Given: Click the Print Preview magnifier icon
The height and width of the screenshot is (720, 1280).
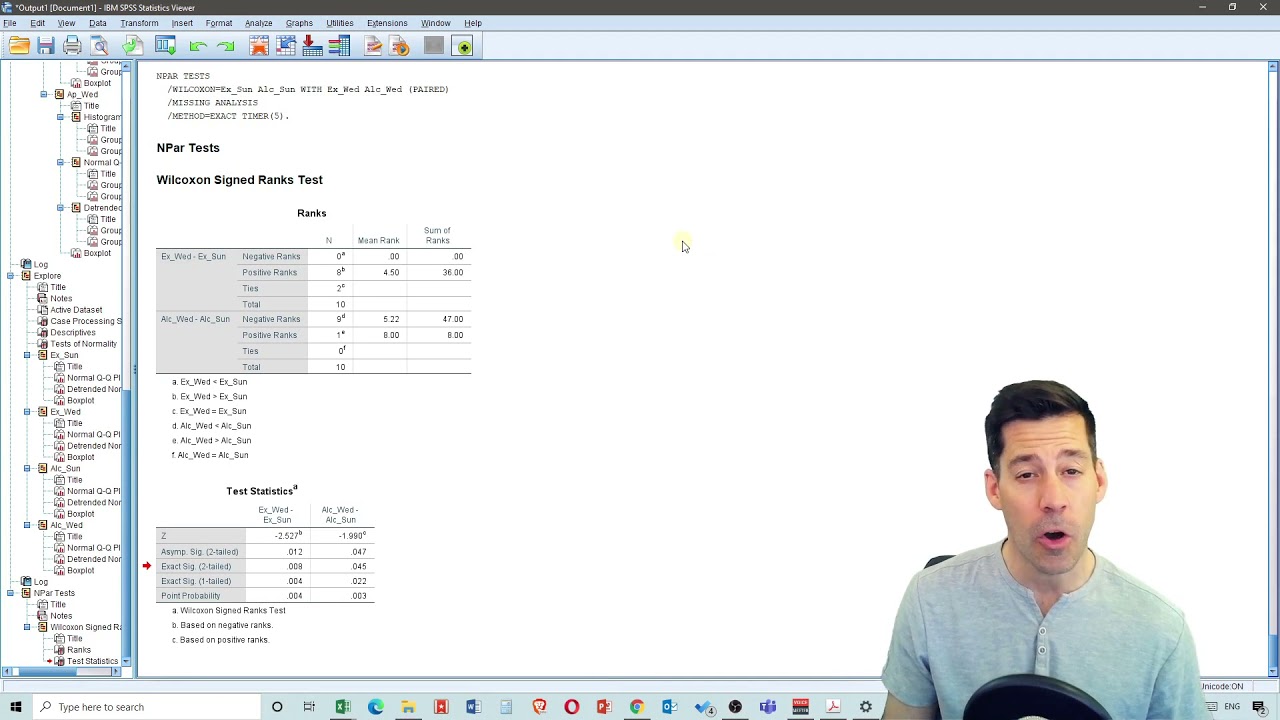Looking at the screenshot, I should tap(99, 46).
